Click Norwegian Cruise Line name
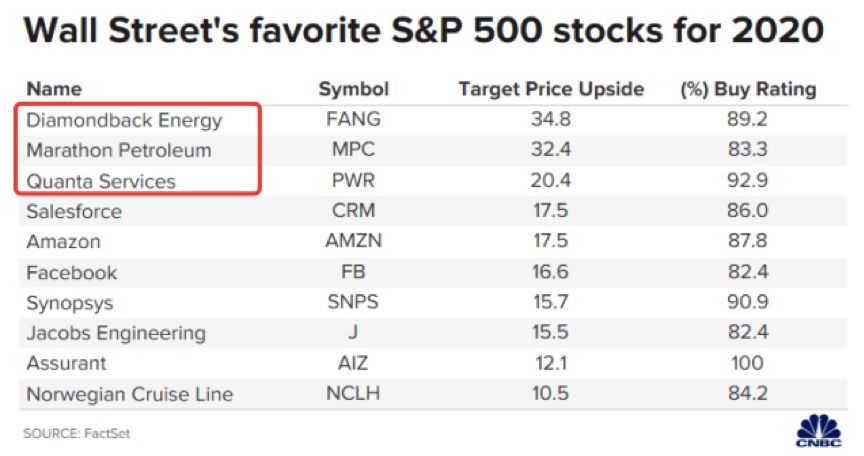Viewport: 864px width, 456px height. pyautogui.click(x=129, y=394)
